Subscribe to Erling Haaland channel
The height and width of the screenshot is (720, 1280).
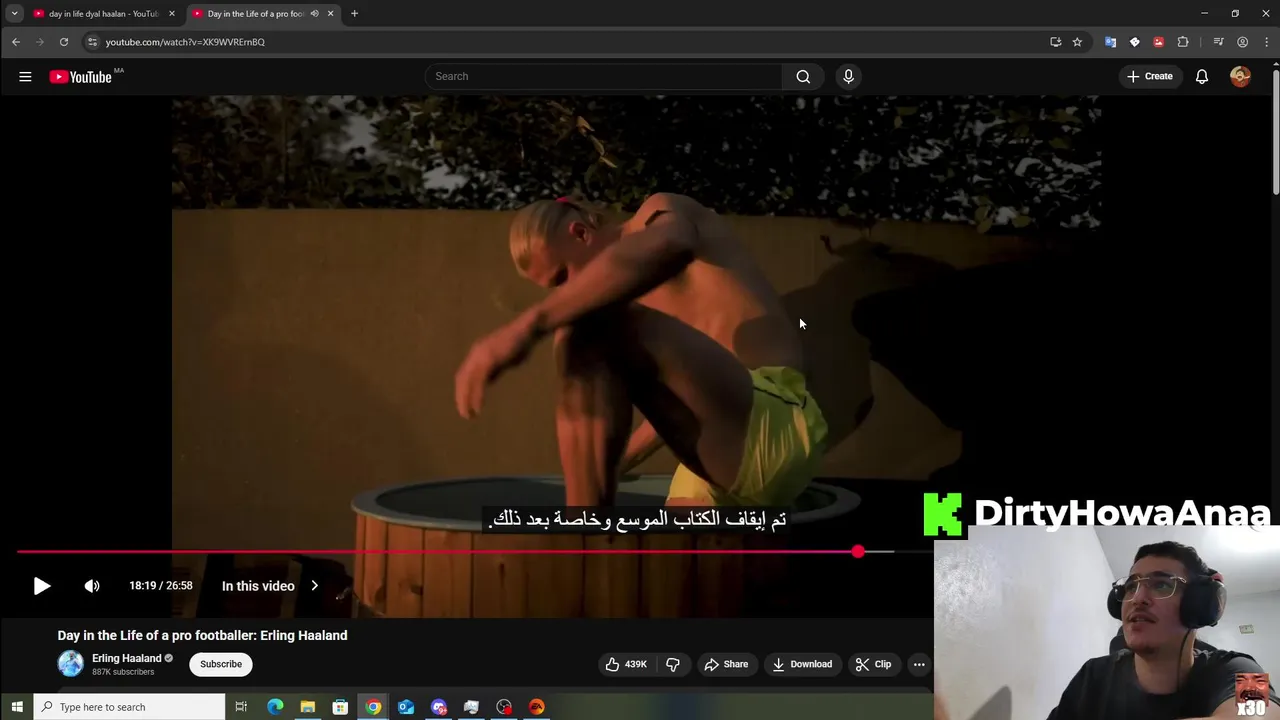point(221,664)
